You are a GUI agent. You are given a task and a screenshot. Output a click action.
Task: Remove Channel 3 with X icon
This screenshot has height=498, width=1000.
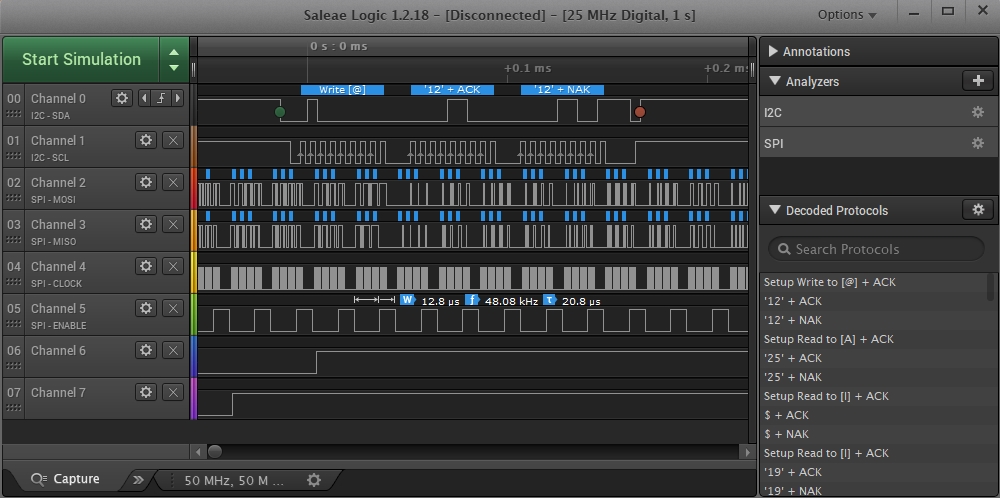point(173,224)
